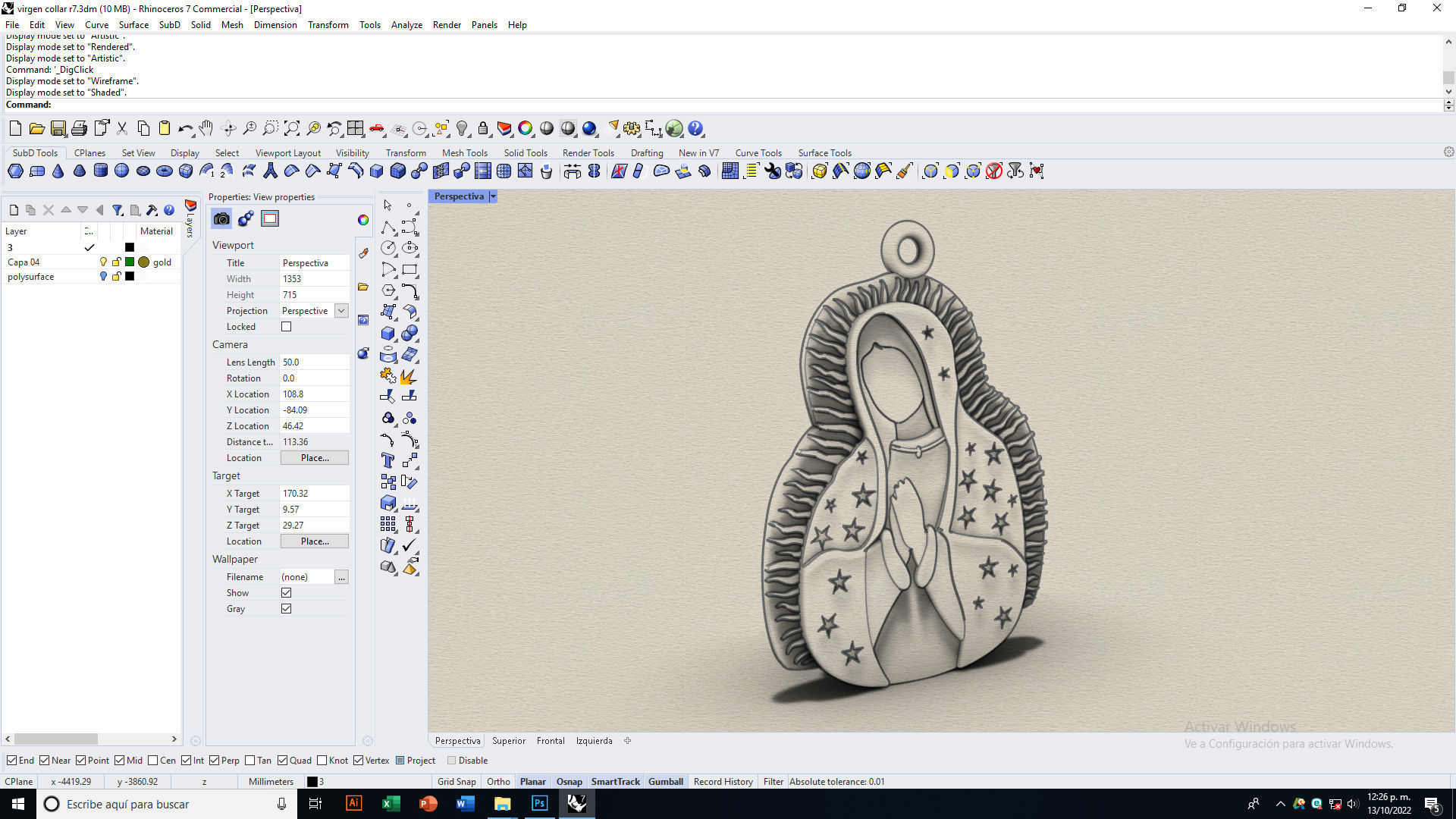The image size is (1456, 819).
Task: Click the color wheel icon in Properties panel
Action: [x=363, y=220]
